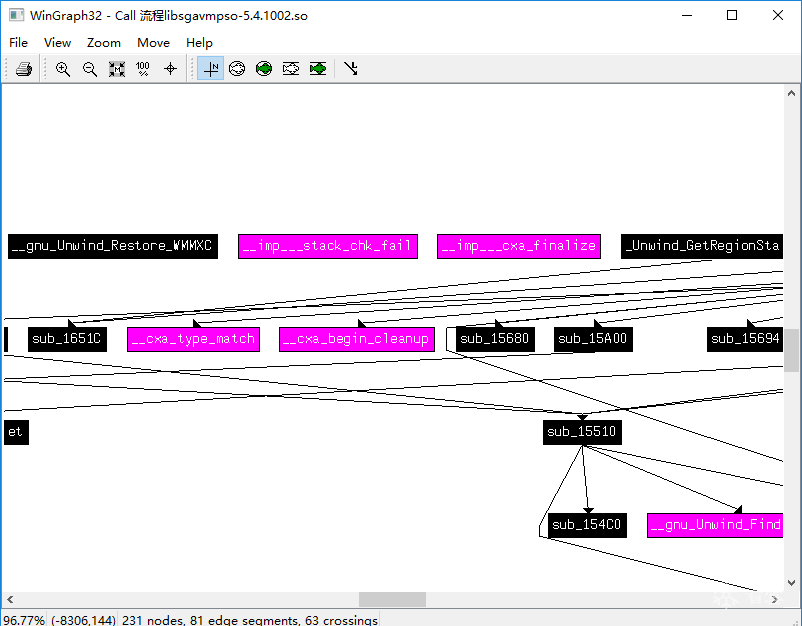Click the Zoom in magnifier icon

(63, 69)
